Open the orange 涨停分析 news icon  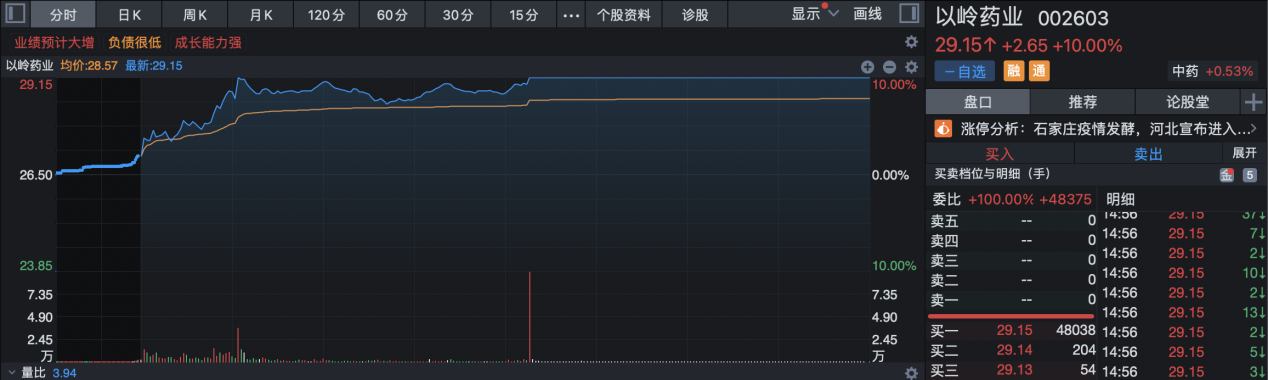(942, 128)
